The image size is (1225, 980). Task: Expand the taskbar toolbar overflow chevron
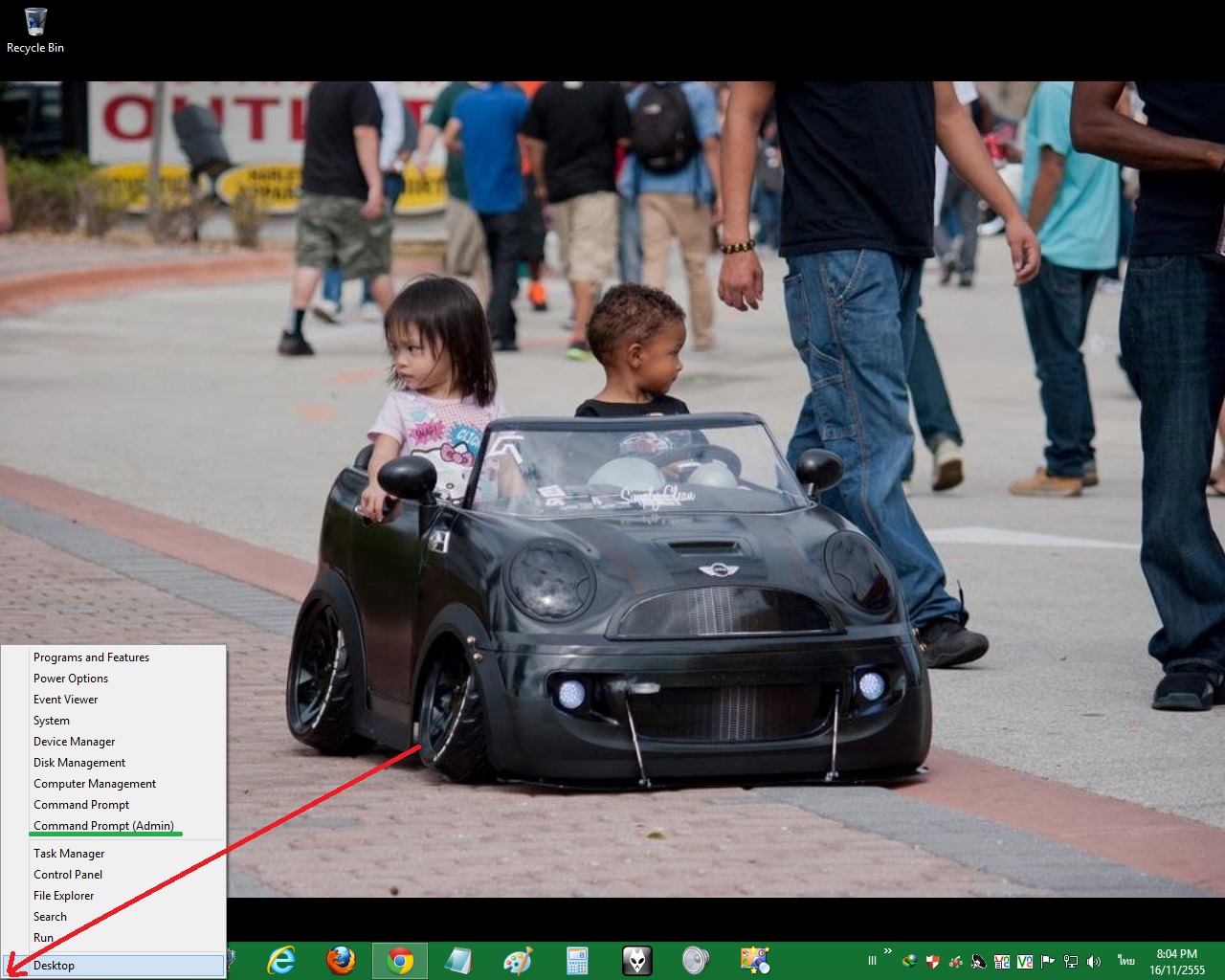pyautogui.click(x=888, y=951)
